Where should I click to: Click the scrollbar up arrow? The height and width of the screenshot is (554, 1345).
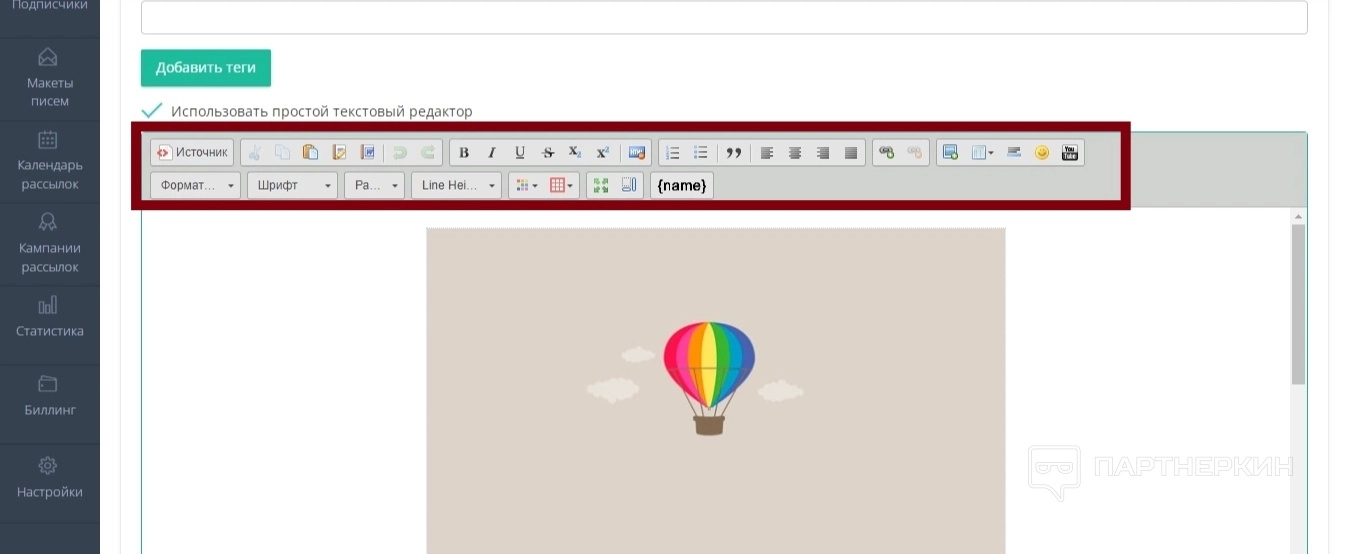pyautogui.click(x=1298, y=216)
